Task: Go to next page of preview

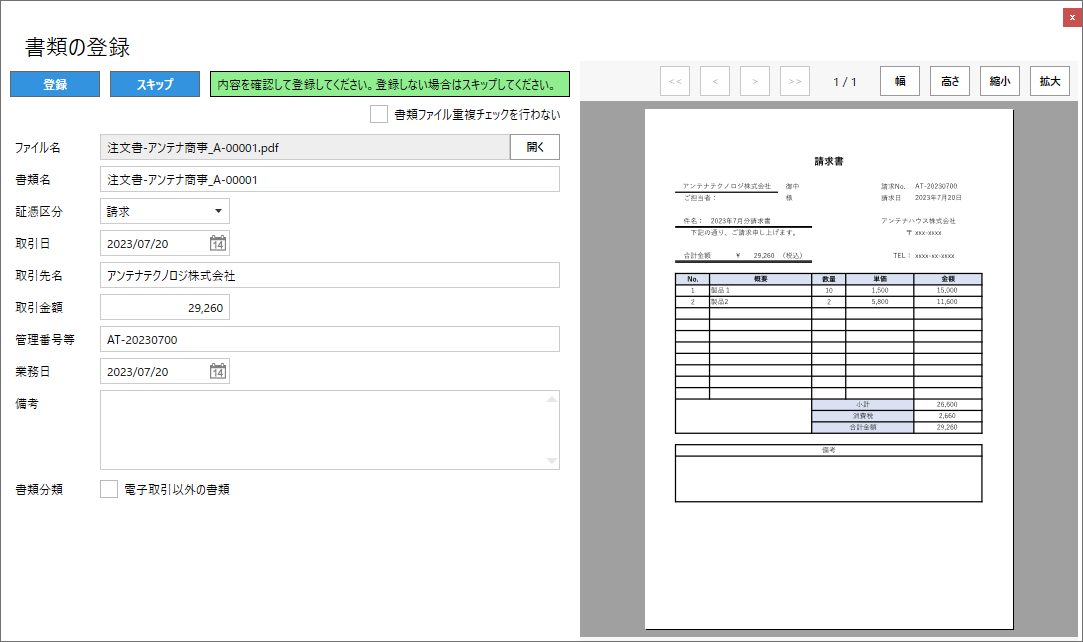Action: point(755,82)
